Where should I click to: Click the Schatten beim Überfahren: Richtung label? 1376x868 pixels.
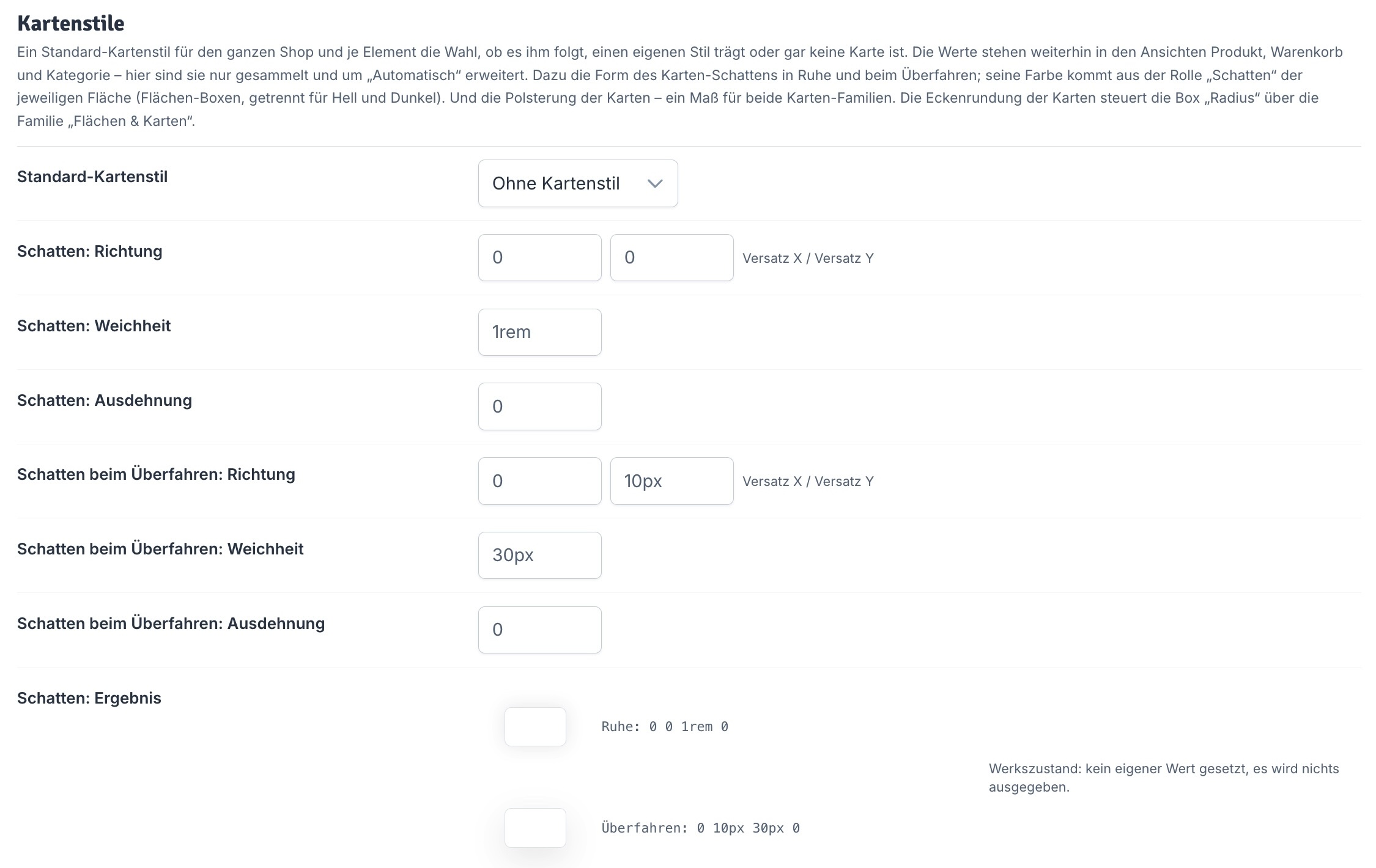156,474
